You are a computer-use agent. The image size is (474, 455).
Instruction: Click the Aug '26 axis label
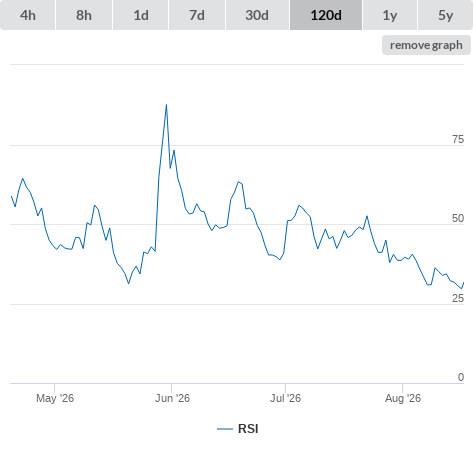[x=403, y=398]
